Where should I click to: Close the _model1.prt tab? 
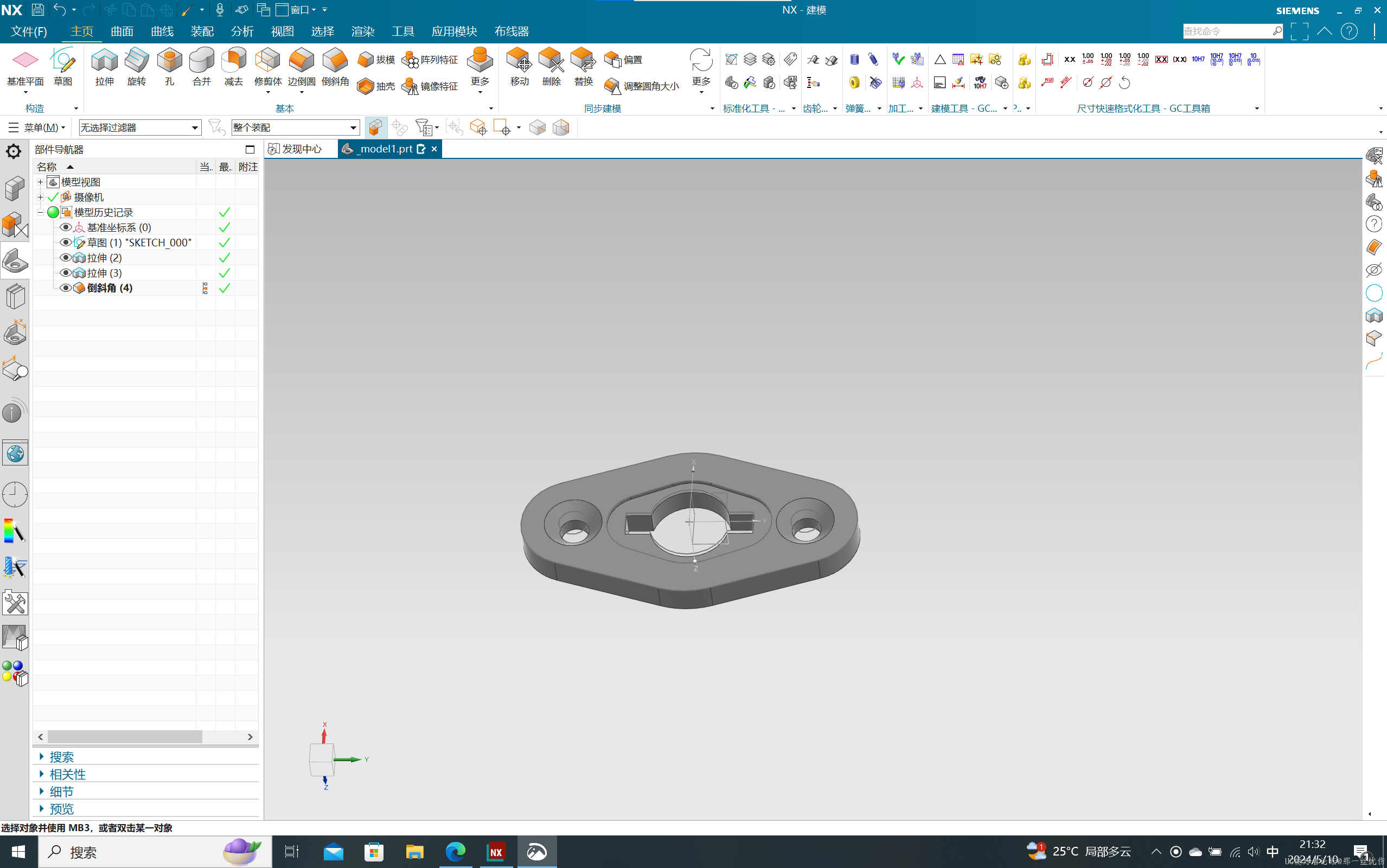point(434,149)
